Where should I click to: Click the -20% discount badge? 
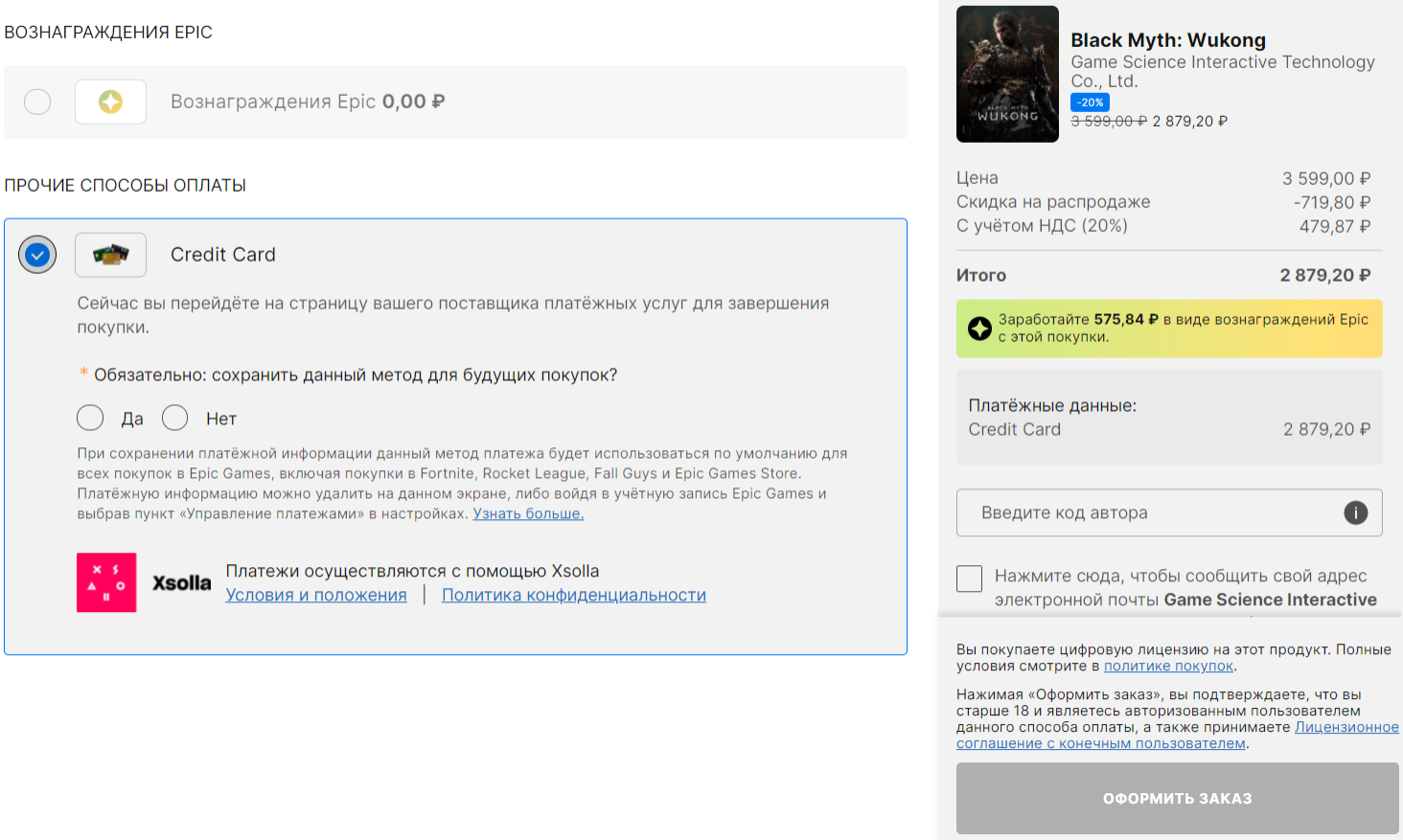tap(1090, 102)
